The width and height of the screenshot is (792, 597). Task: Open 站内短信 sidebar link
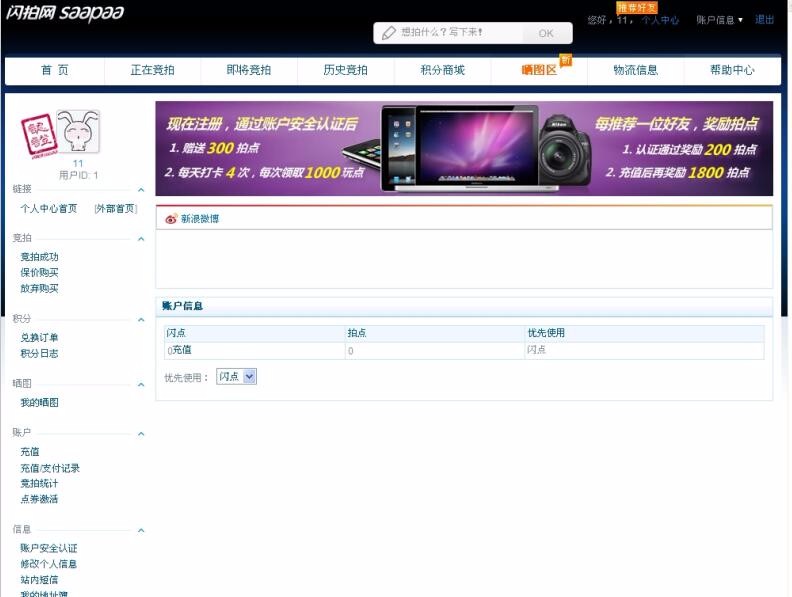click(39, 579)
